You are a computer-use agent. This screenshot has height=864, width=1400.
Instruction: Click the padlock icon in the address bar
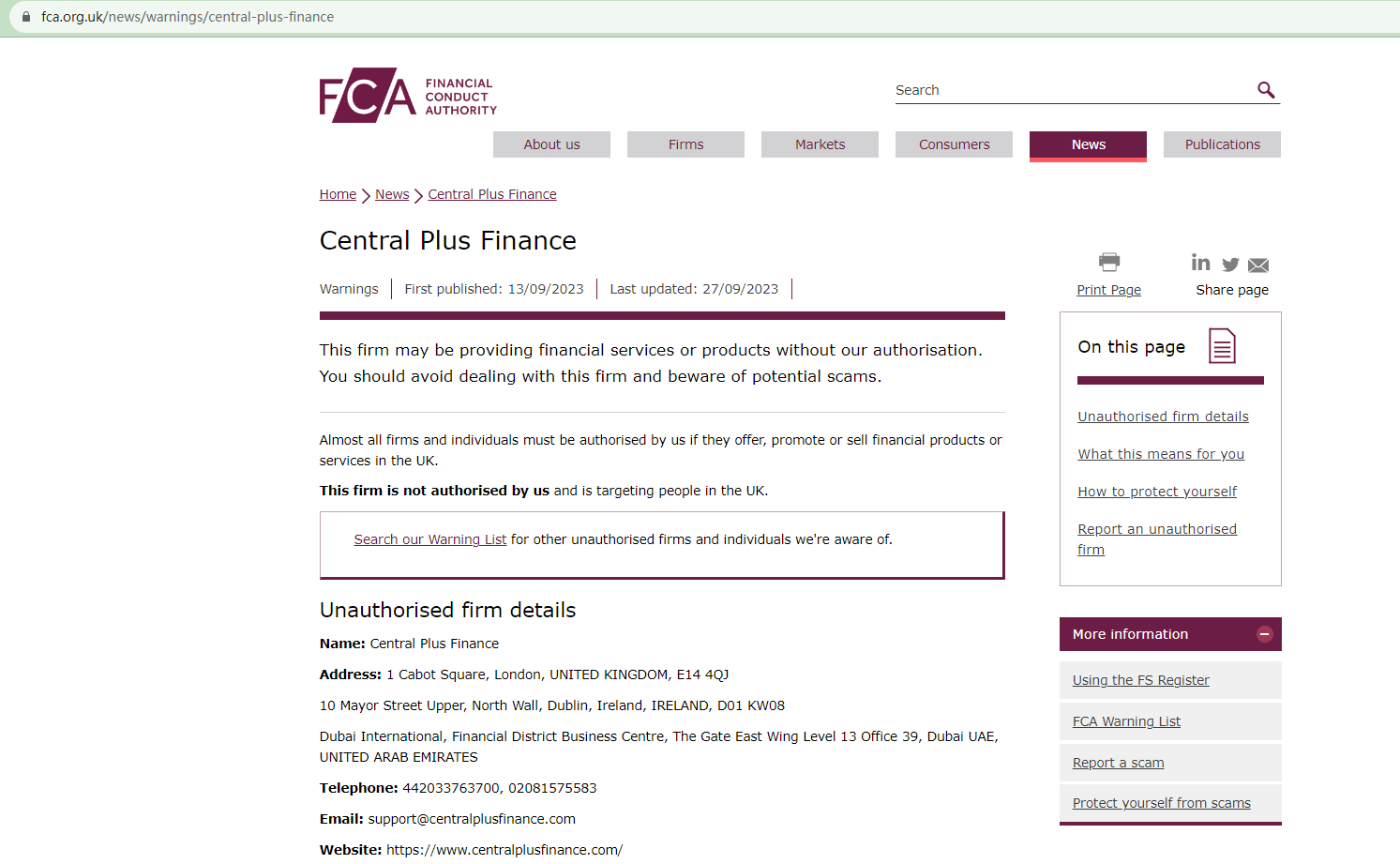click(x=27, y=16)
